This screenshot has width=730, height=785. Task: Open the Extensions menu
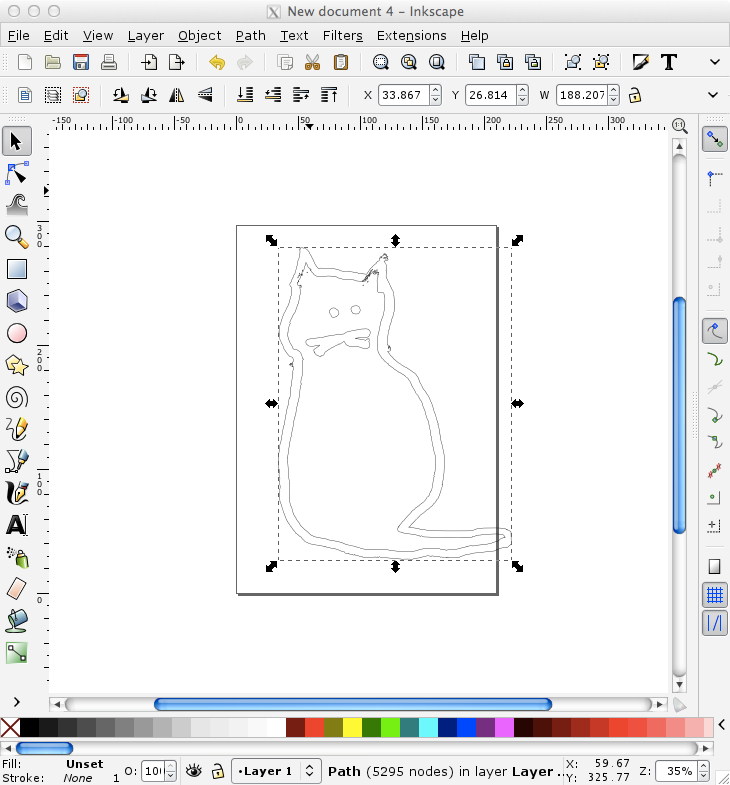coord(411,36)
